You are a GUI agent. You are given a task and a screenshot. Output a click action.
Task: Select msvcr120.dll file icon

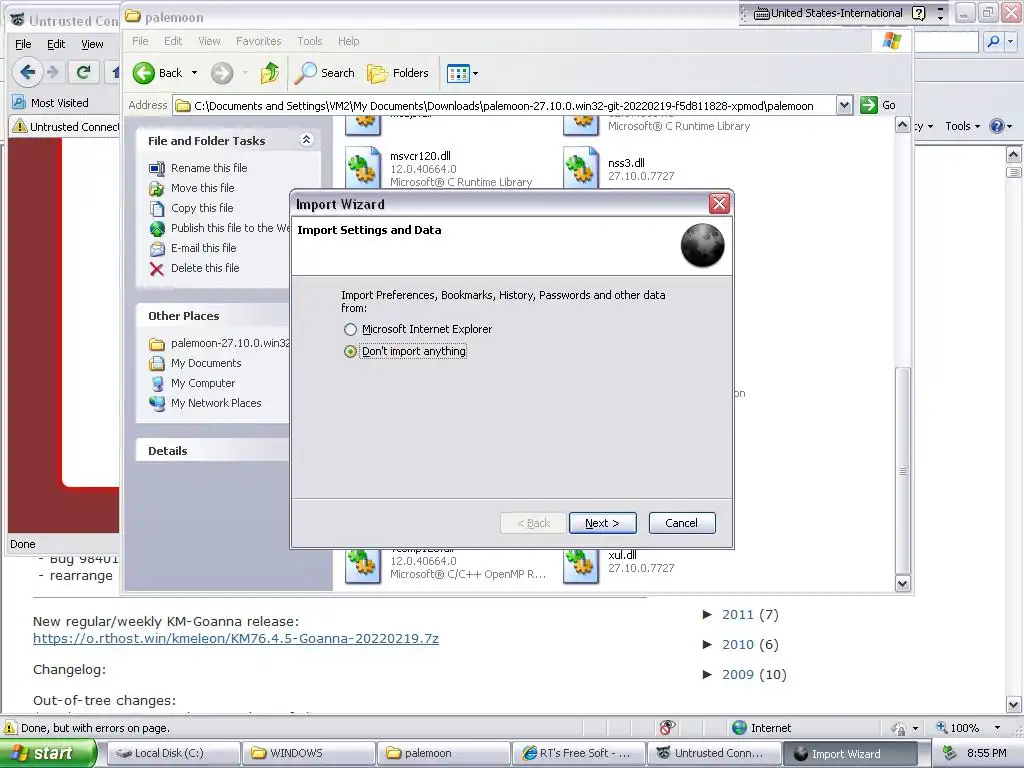tap(363, 167)
